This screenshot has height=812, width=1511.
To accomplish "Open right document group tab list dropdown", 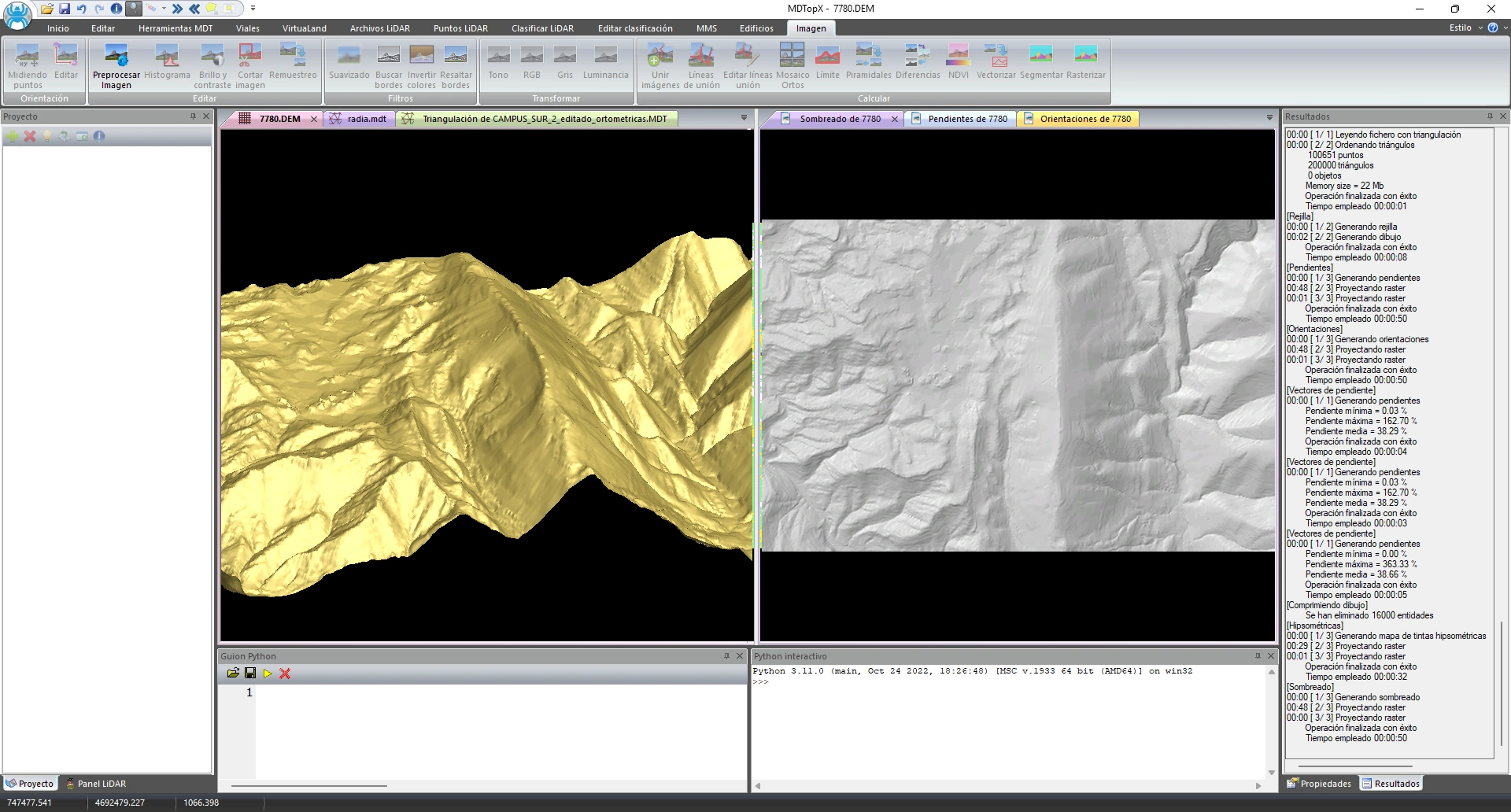I will [x=1269, y=118].
